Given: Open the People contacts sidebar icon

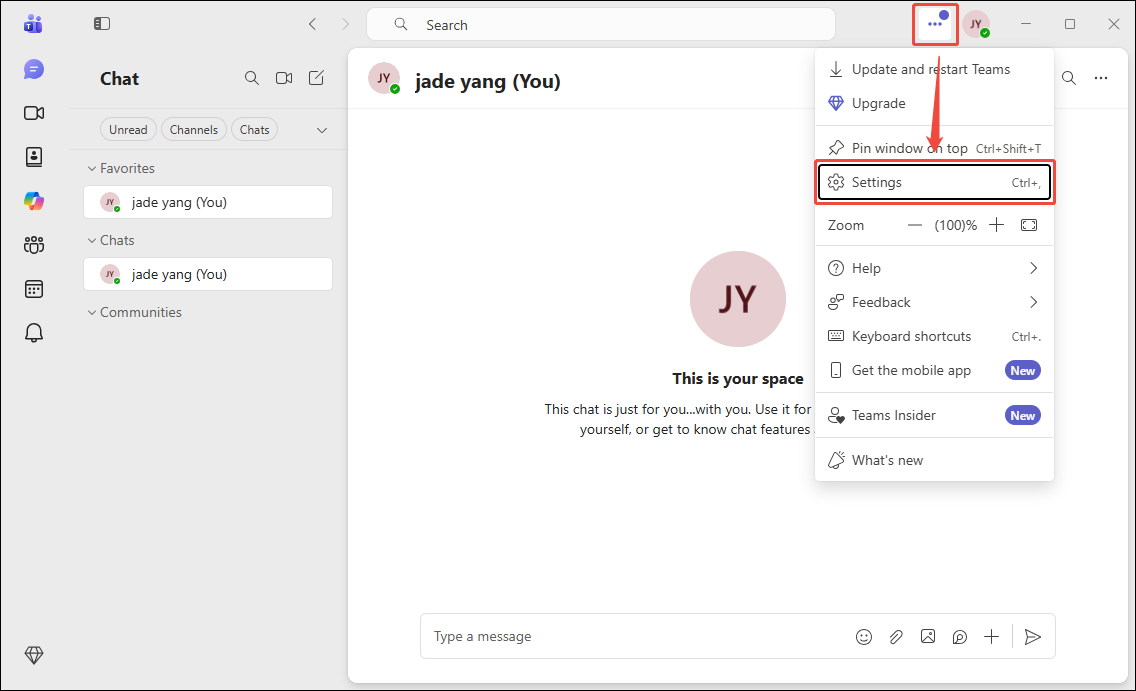Looking at the screenshot, I should pyautogui.click(x=33, y=156).
